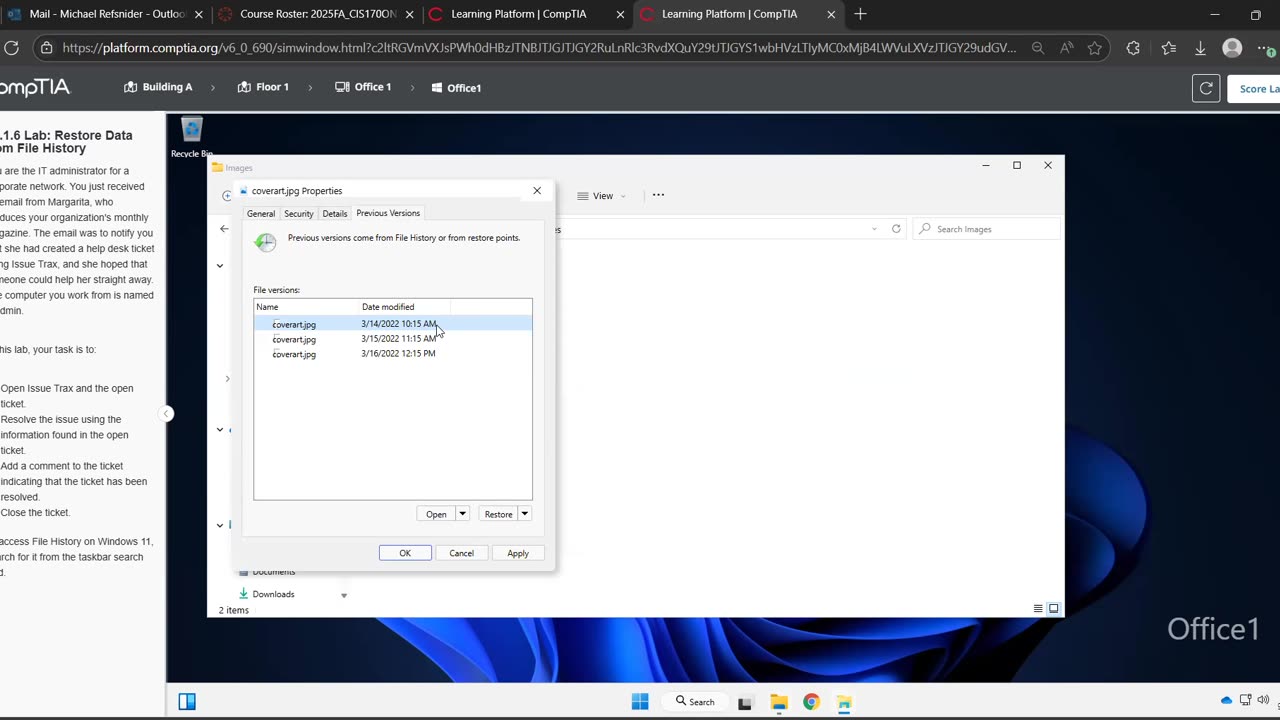Open the View menu in Images window
This screenshot has height=720, width=1280.
pyautogui.click(x=601, y=196)
